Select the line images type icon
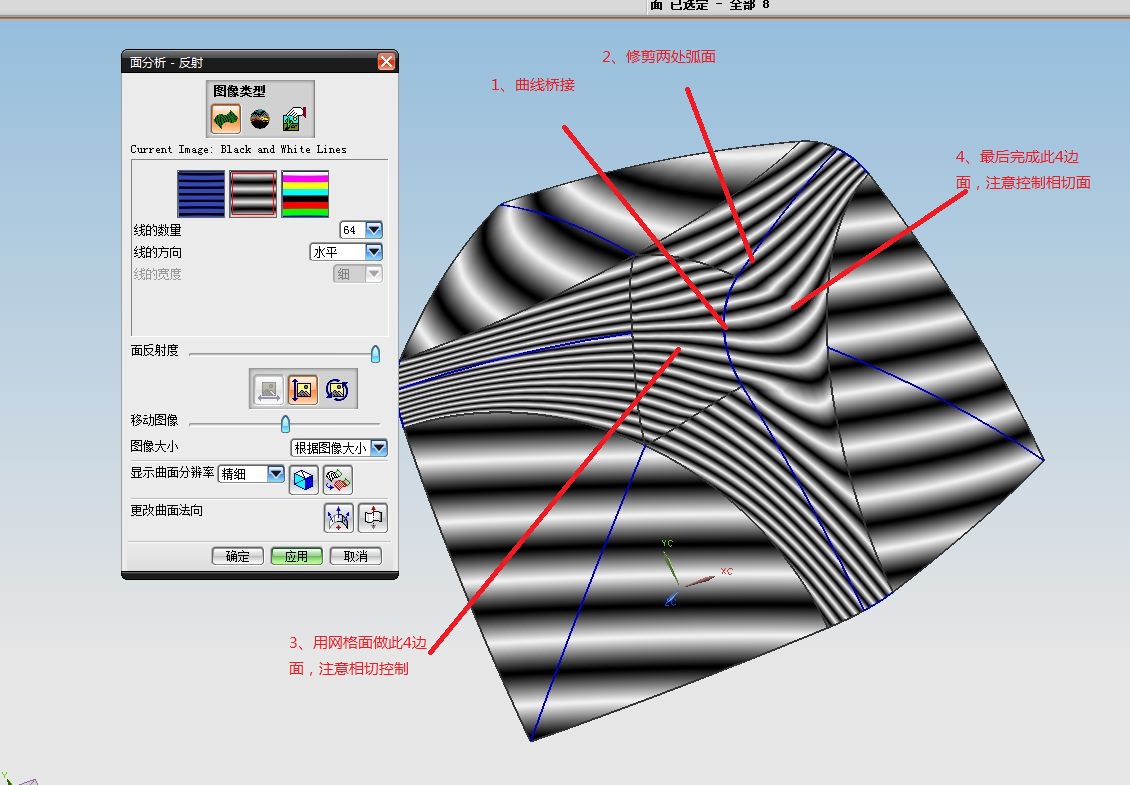Viewport: 1130px width, 785px height. [x=226, y=118]
